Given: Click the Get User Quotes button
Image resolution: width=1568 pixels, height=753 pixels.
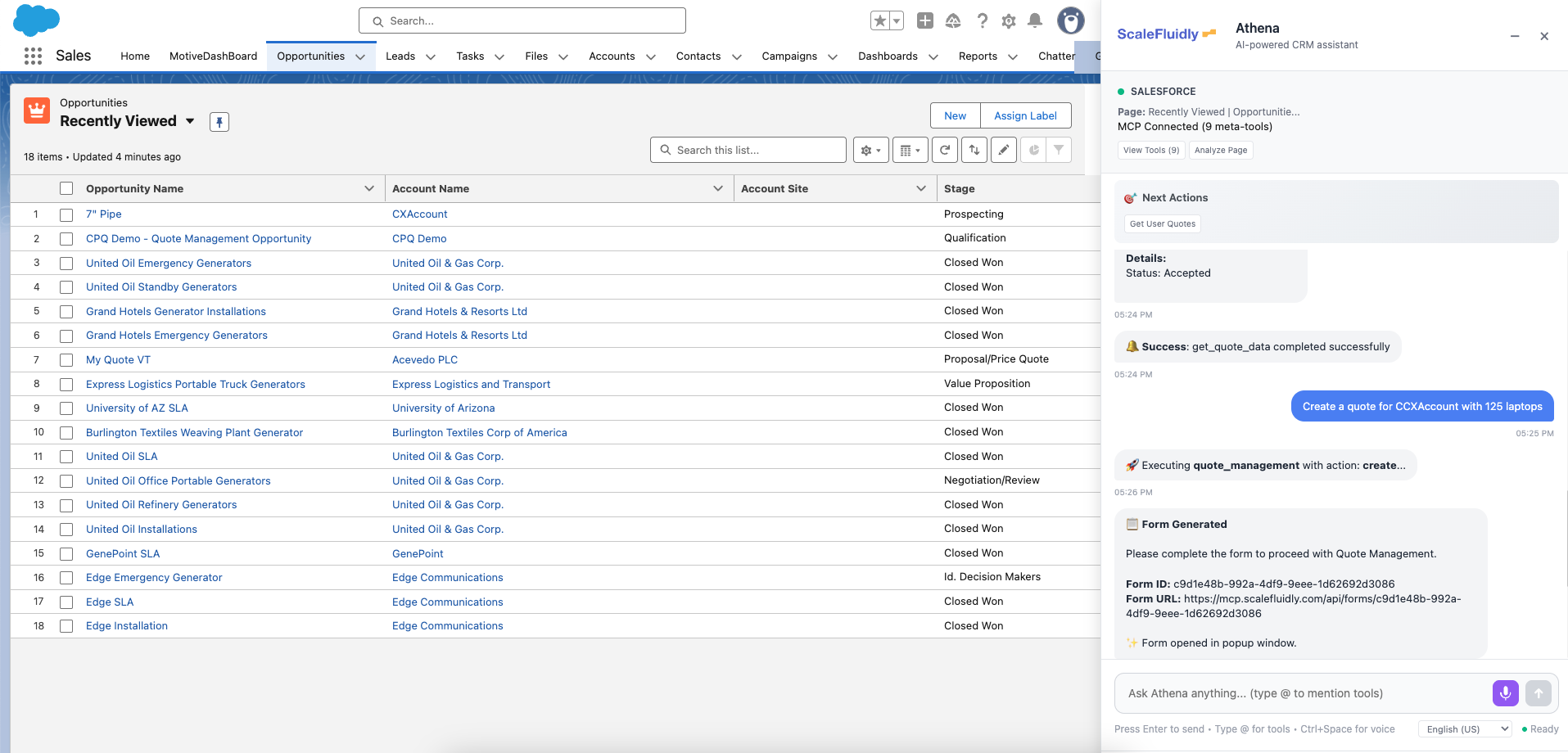Looking at the screenshot, I should pyautogui.click(x=1161, y=223).
